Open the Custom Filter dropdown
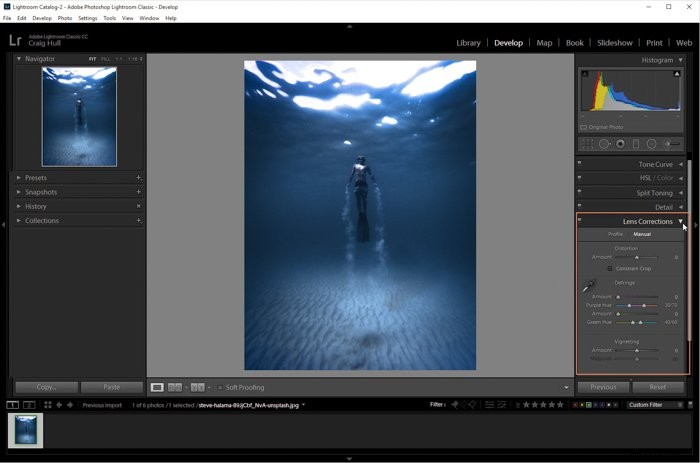The height and width of the screenshot is (463, 700). [x=655, y=405]
